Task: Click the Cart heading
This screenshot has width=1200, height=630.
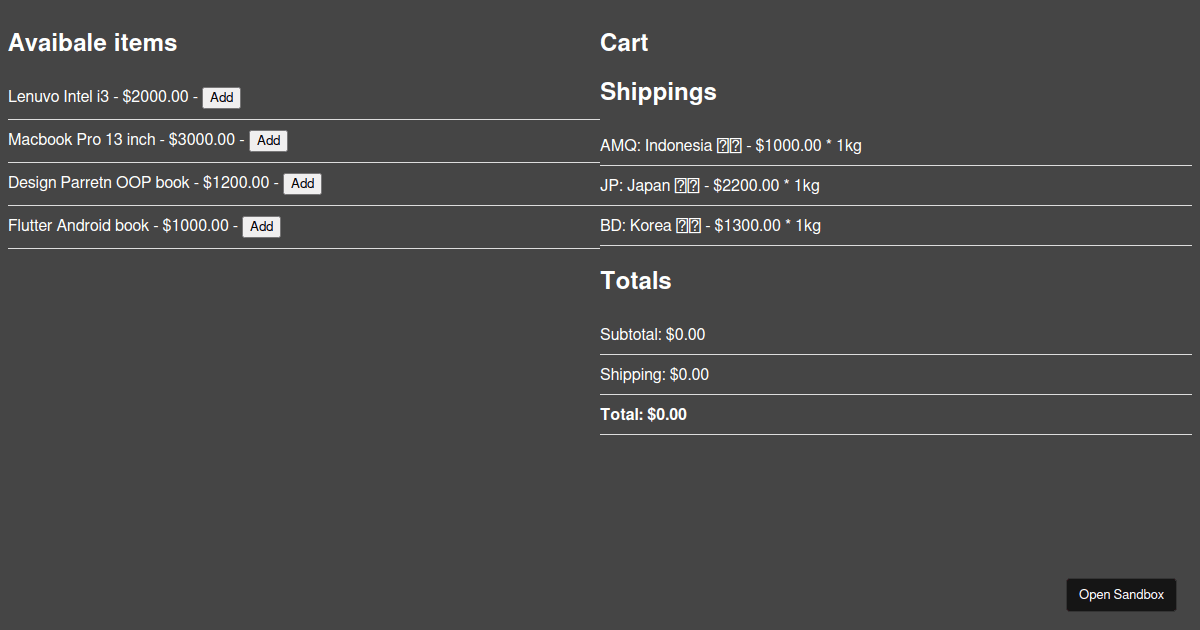Action: pyautogui.click(x=624, y=42)
